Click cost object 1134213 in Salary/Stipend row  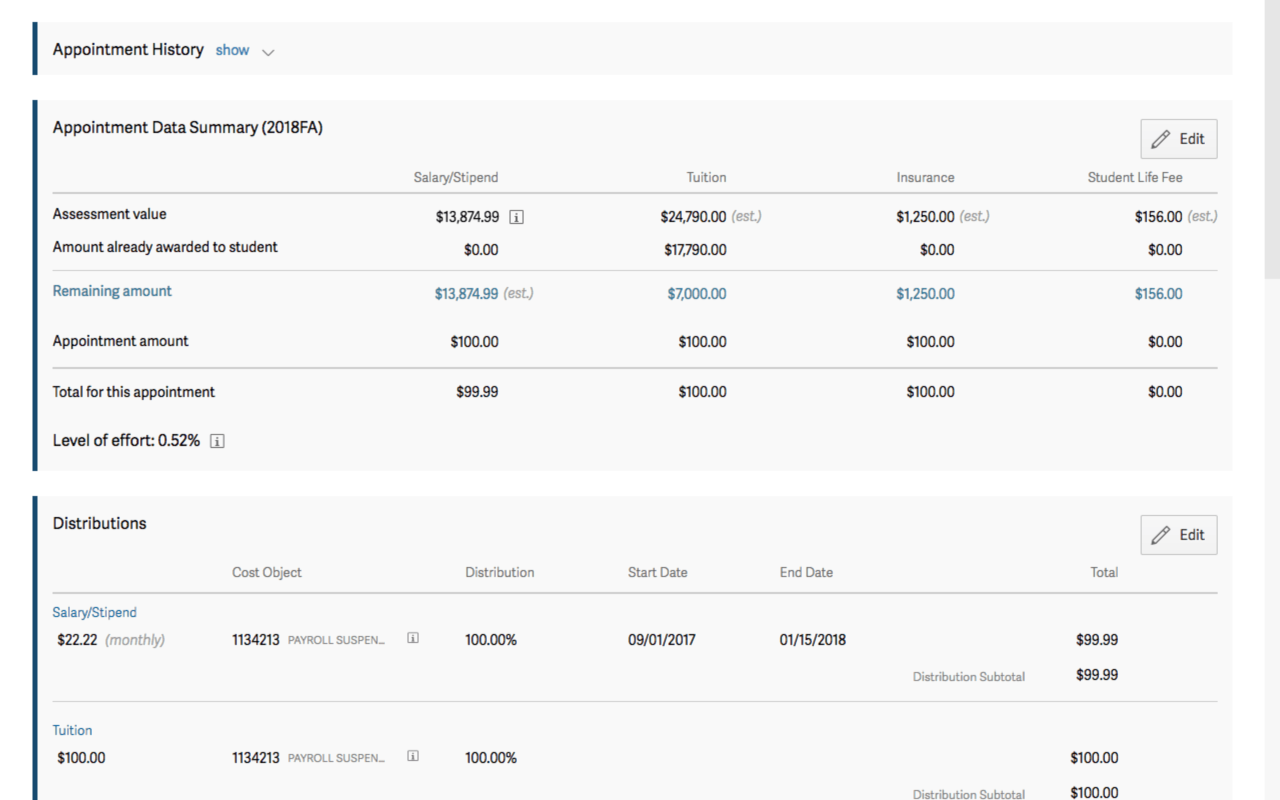click(256, 640)
